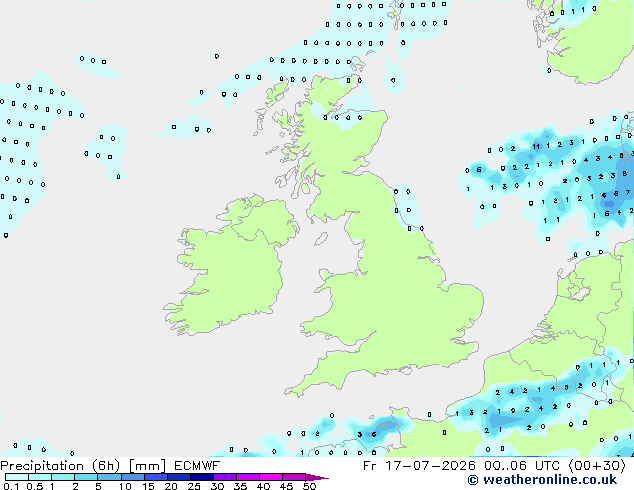Viewport: 634px width, 490px height.
Task: Click the '0.1' legend scale label
Action: 12,486
